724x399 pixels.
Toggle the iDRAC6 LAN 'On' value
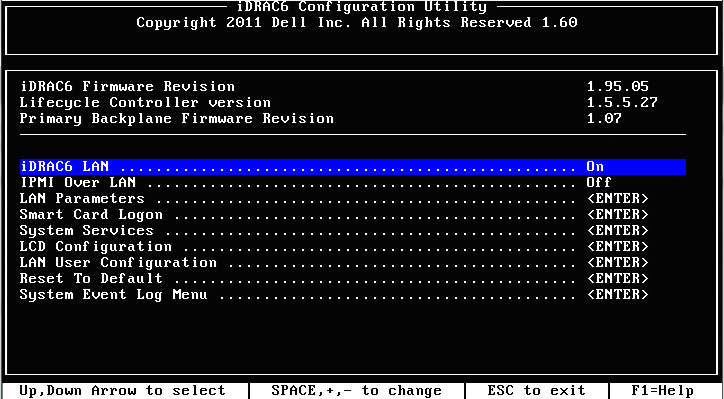click(x=595, y=167)
